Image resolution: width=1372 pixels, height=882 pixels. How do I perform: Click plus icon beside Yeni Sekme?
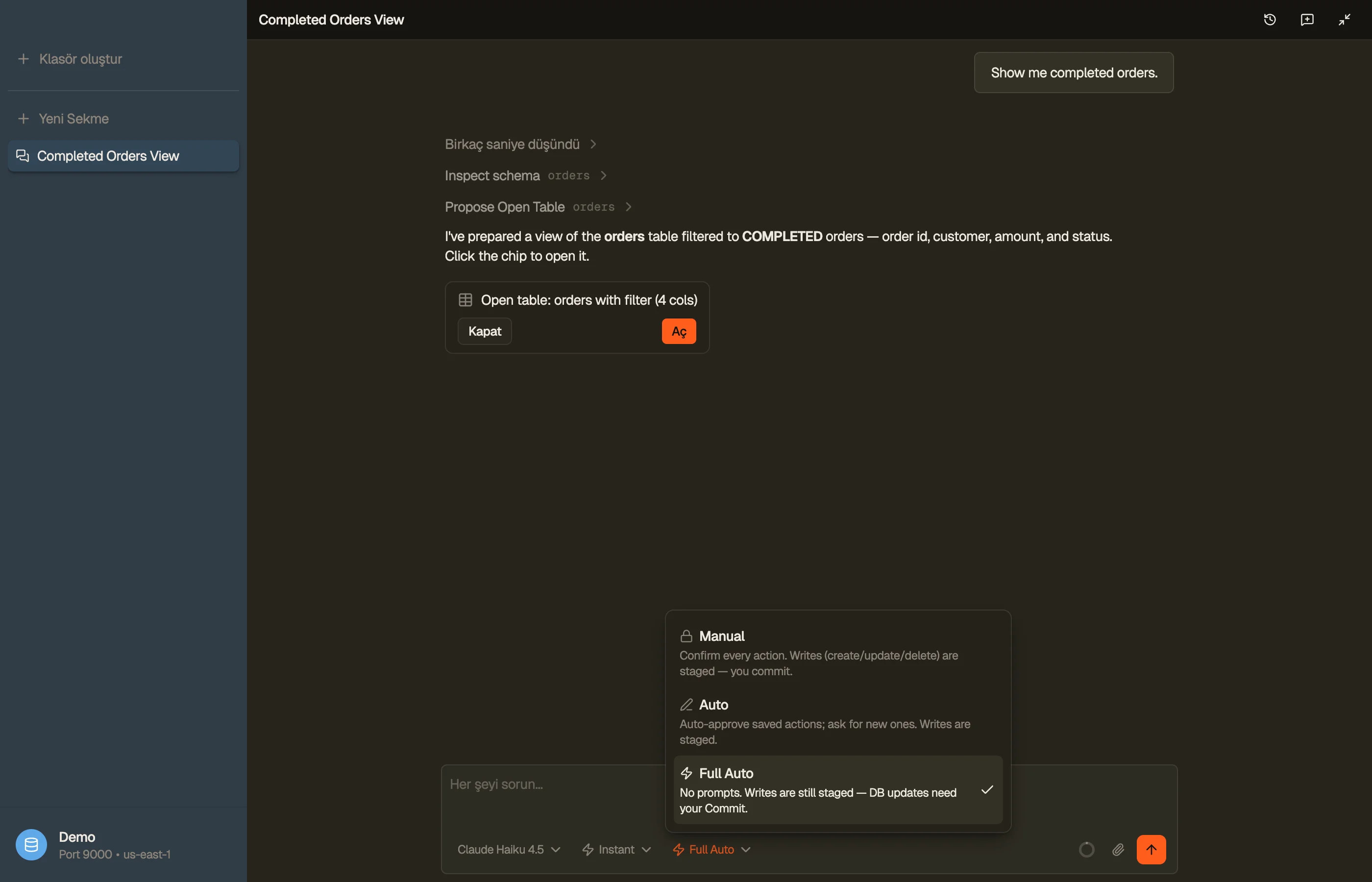click(x=24, y=119)
